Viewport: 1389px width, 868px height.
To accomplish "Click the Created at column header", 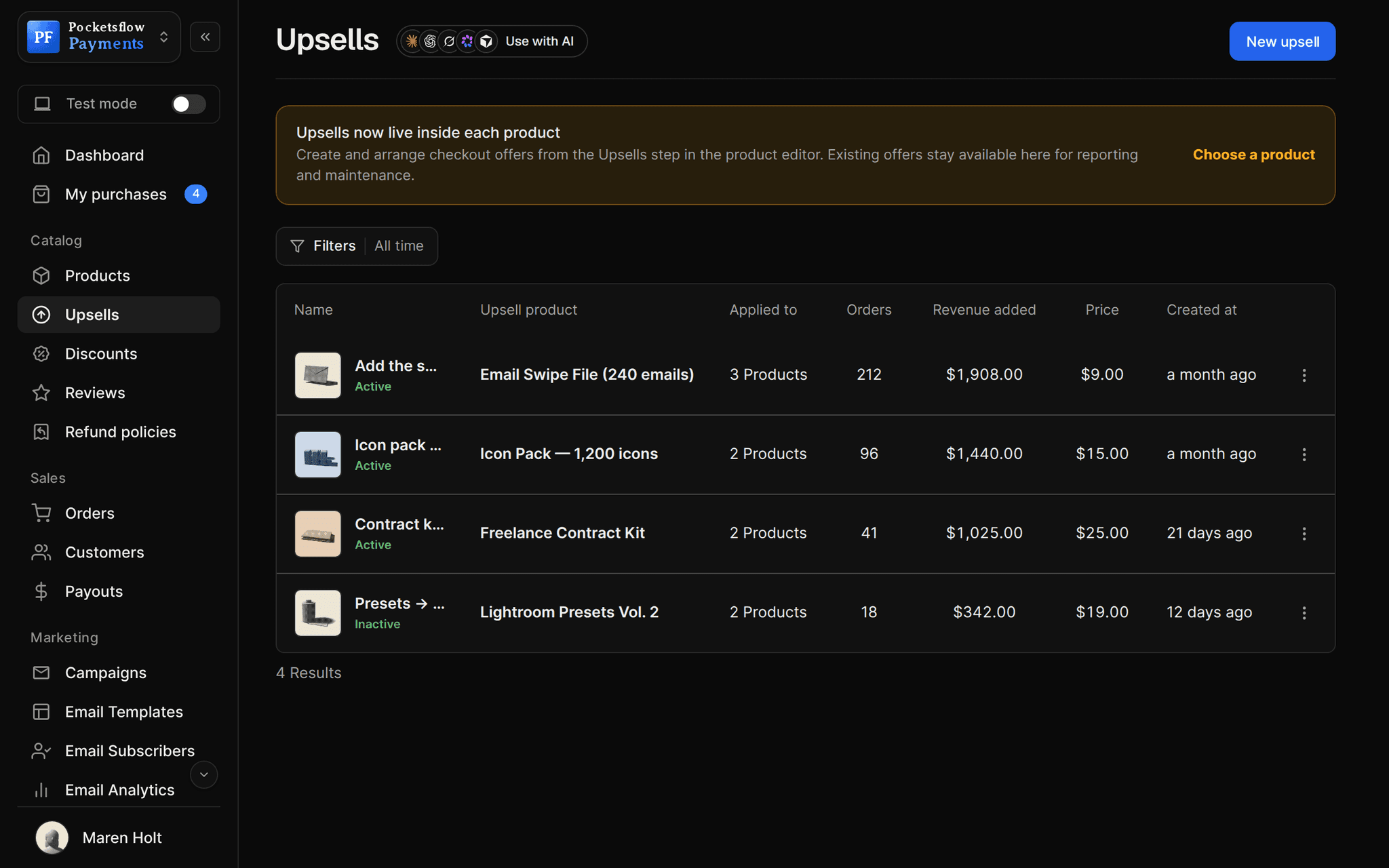I will pyautogui.click(x=1201, y=310).
